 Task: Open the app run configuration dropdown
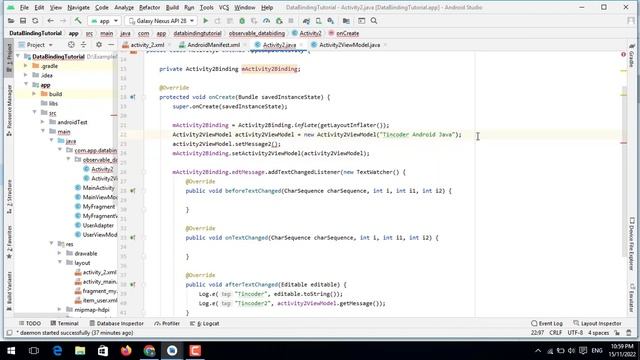pyautogui.click(x=104, y=21)
